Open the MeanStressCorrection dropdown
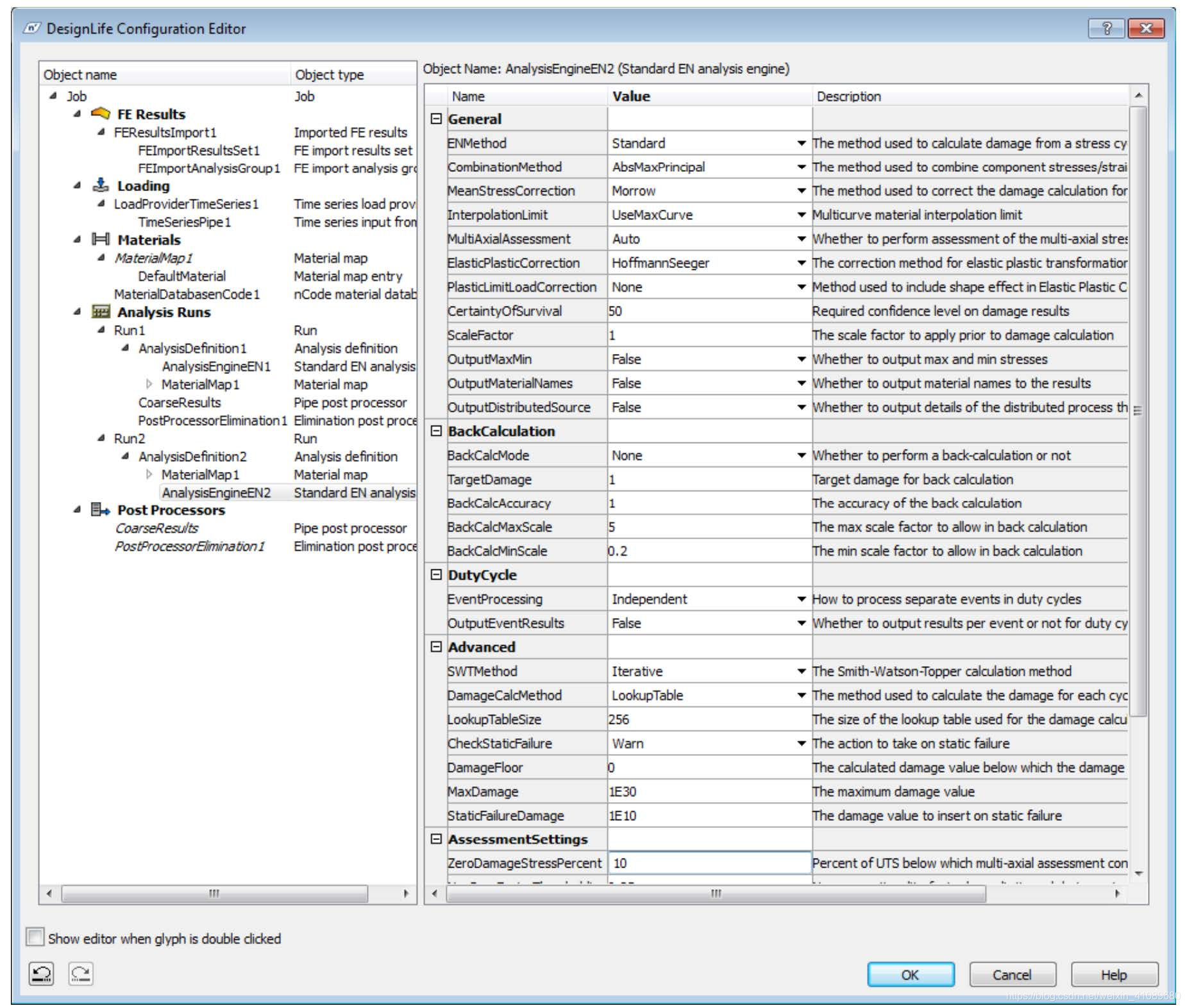This screenshot has width=1187, height=1008. click(x=802, y=191)
